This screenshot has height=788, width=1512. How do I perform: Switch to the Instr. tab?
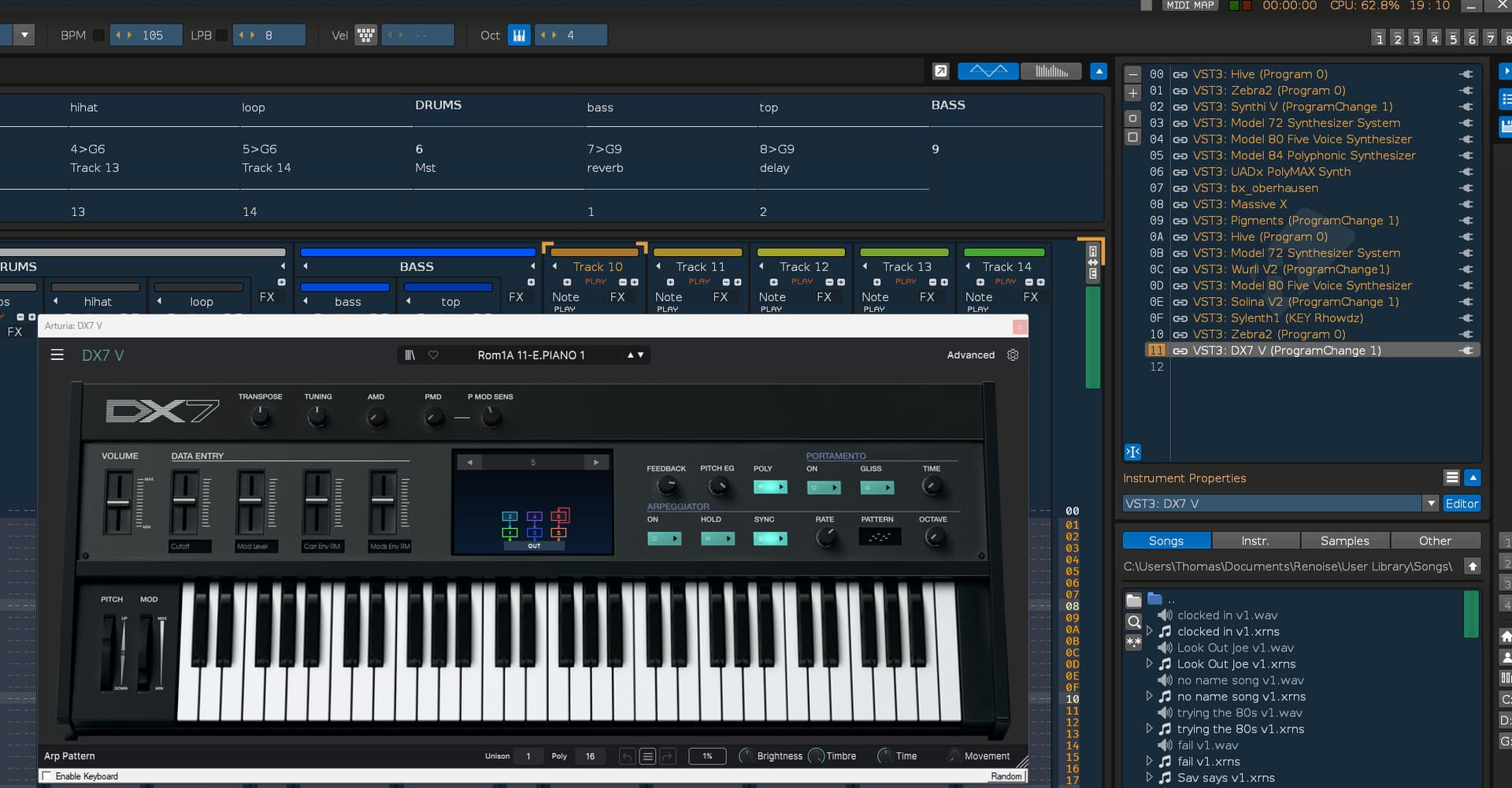point(1254,541)
